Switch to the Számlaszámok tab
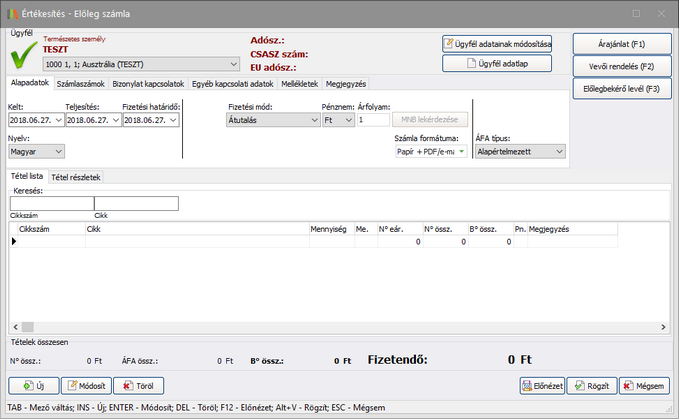The height and width of the screenshot is (419, 679). point(81,84)
